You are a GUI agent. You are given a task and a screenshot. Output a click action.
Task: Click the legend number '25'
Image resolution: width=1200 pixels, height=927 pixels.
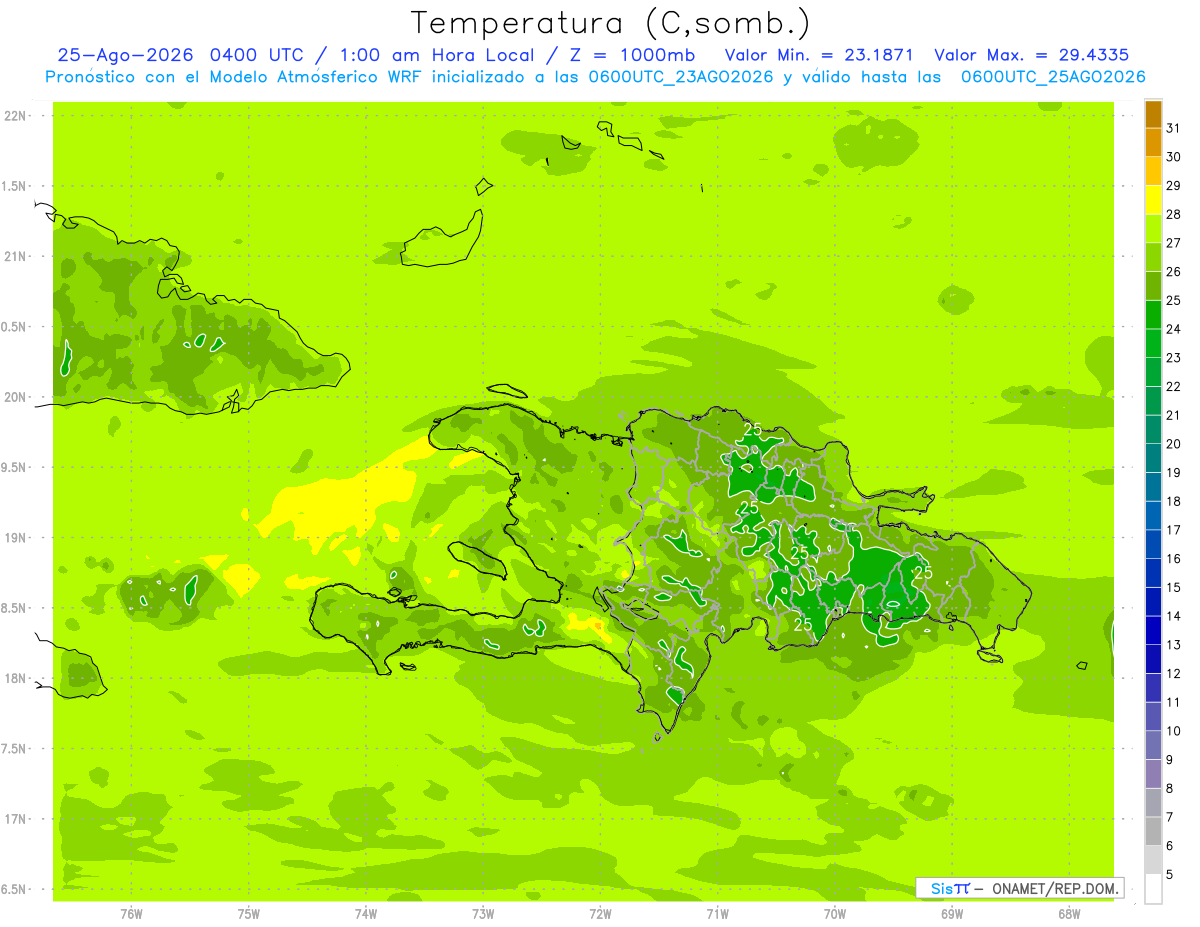pyautogui.click(x=1174, y=301)
